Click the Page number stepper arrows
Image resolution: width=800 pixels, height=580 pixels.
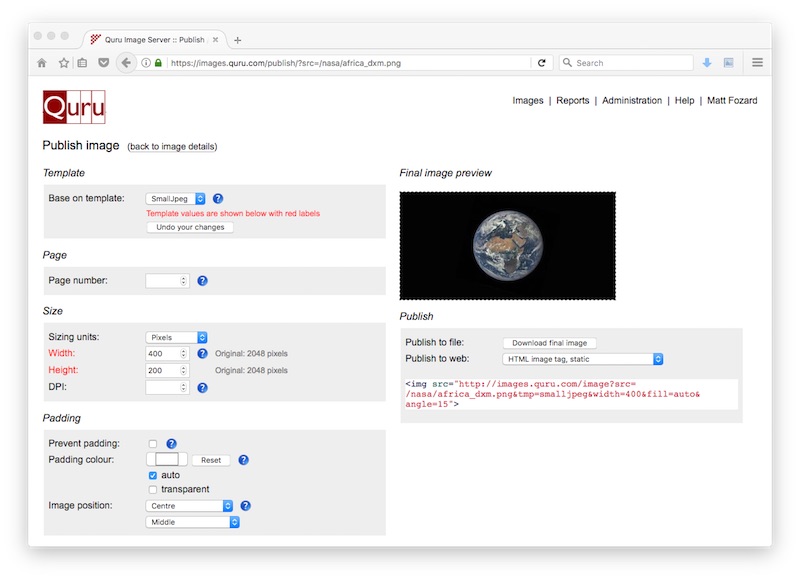click(183, 281)
